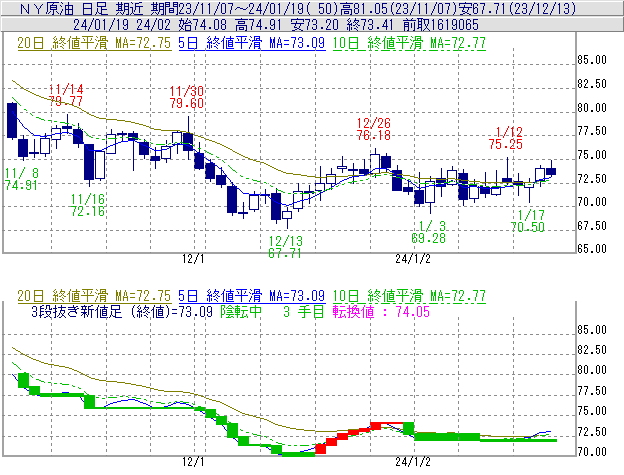624x475 pixels.
Task: Click the upper chart's 85.00 axis label
Action: click(592, 60)
